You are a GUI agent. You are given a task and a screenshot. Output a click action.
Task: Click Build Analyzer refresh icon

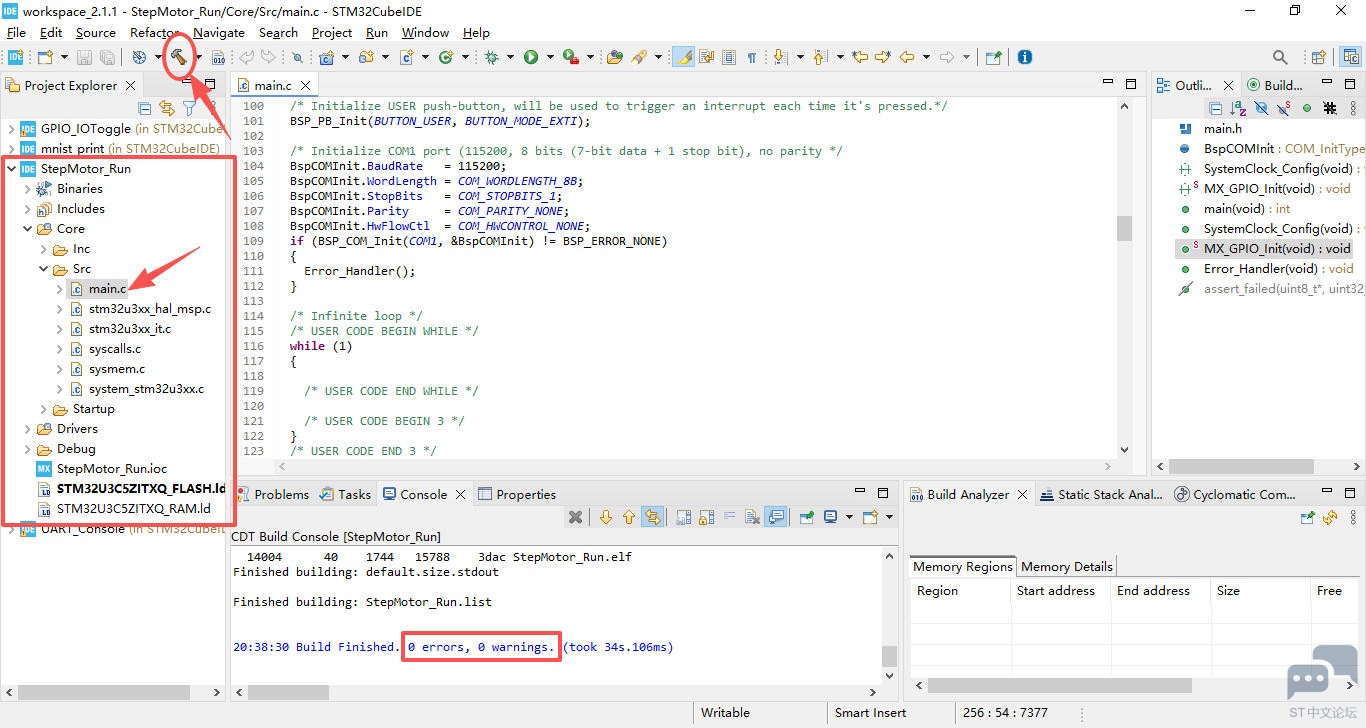1329,517
